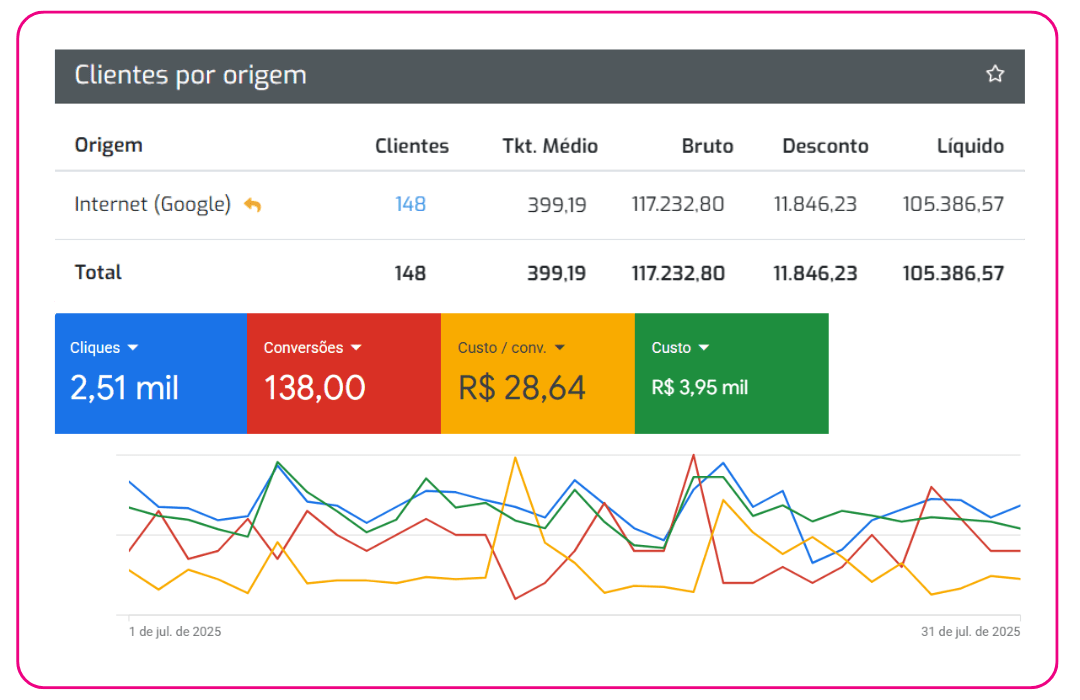Expand the Custo / conv. dropdown arrow
Image resolution: width=1080 pixels, height=700 pixels.
click(559, 348)
